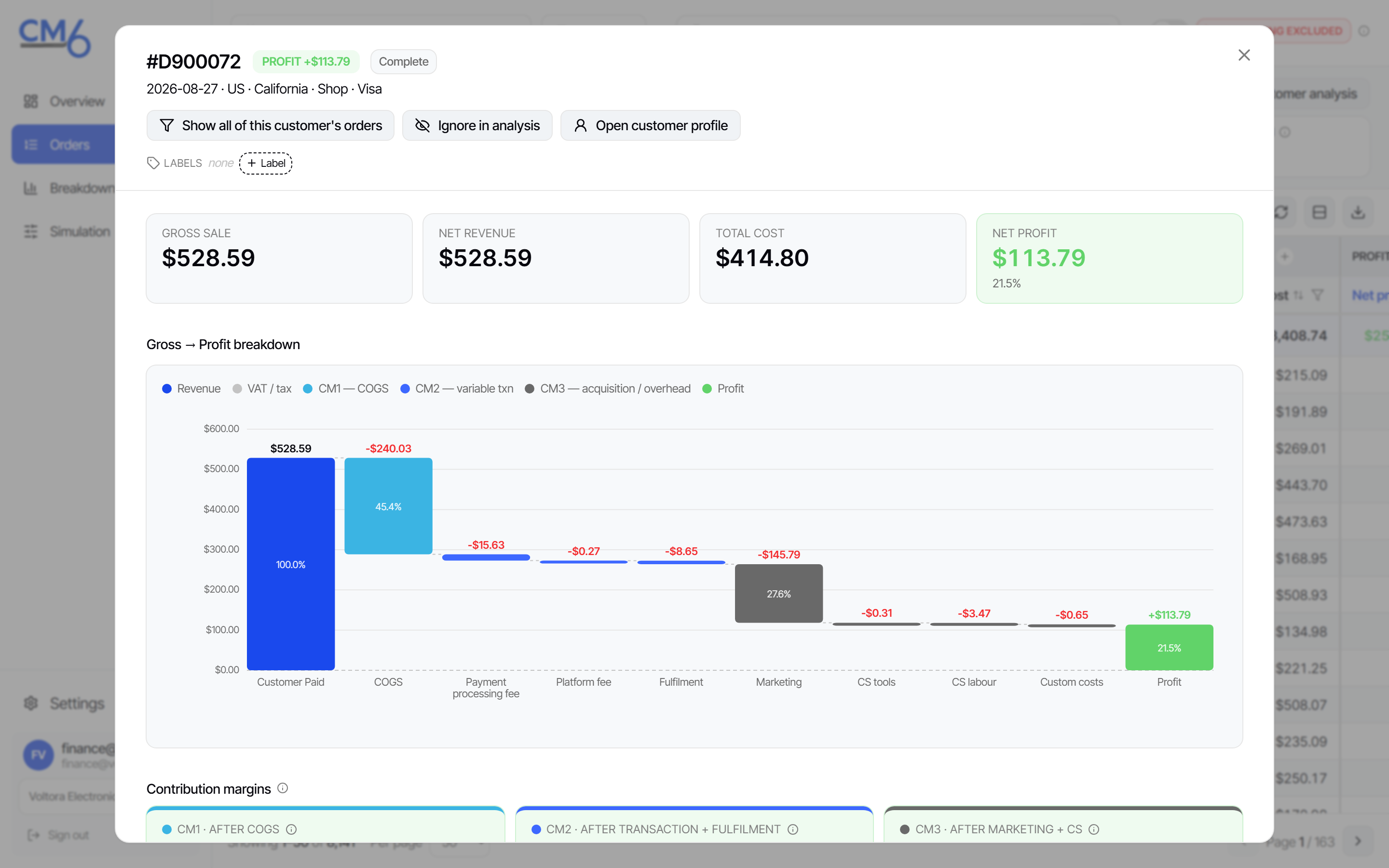Click the FV user avatar
This screenshot has width=1389, height=868.
39,755
